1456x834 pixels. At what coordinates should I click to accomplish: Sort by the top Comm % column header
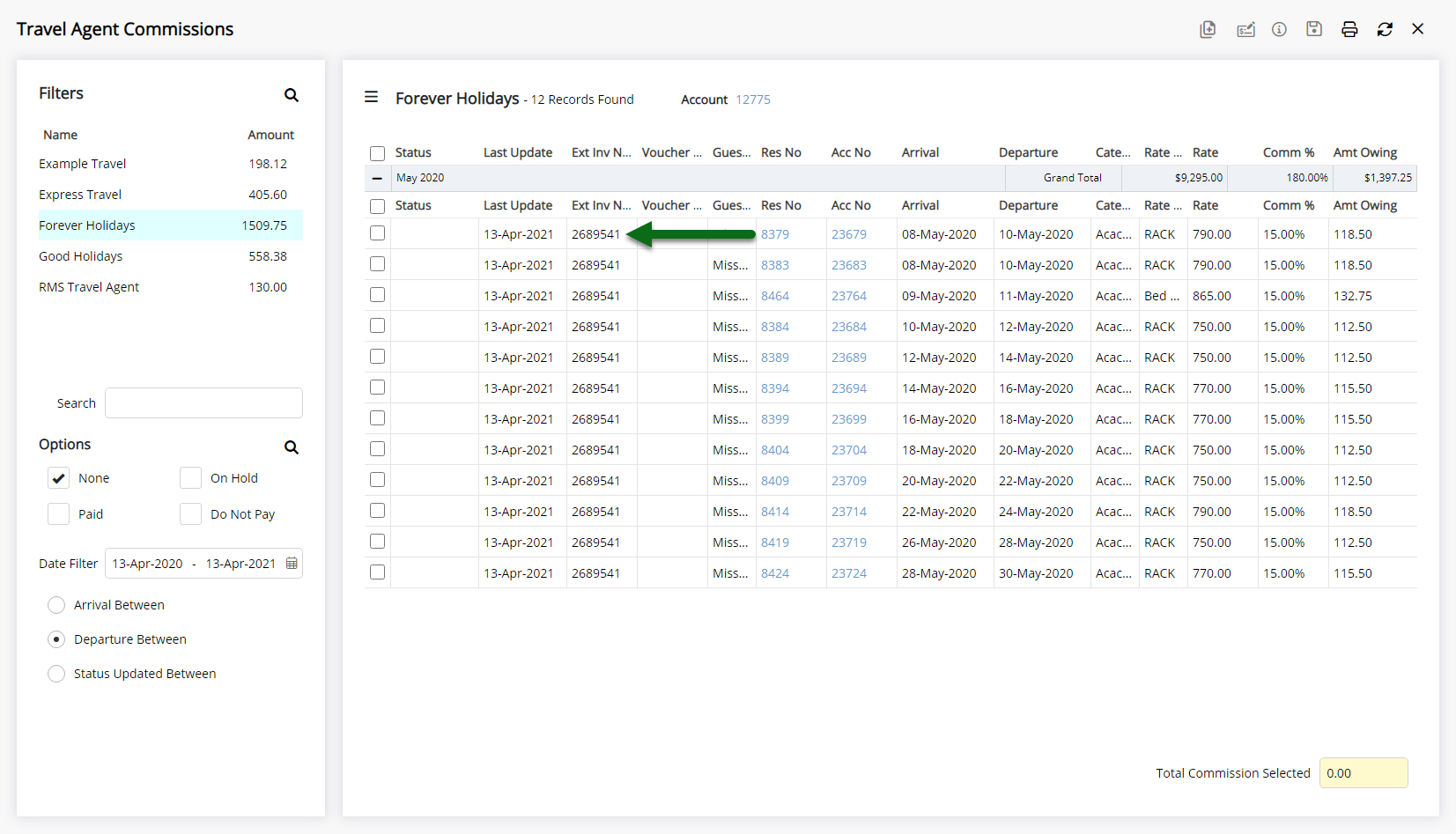pos(1289,152)
